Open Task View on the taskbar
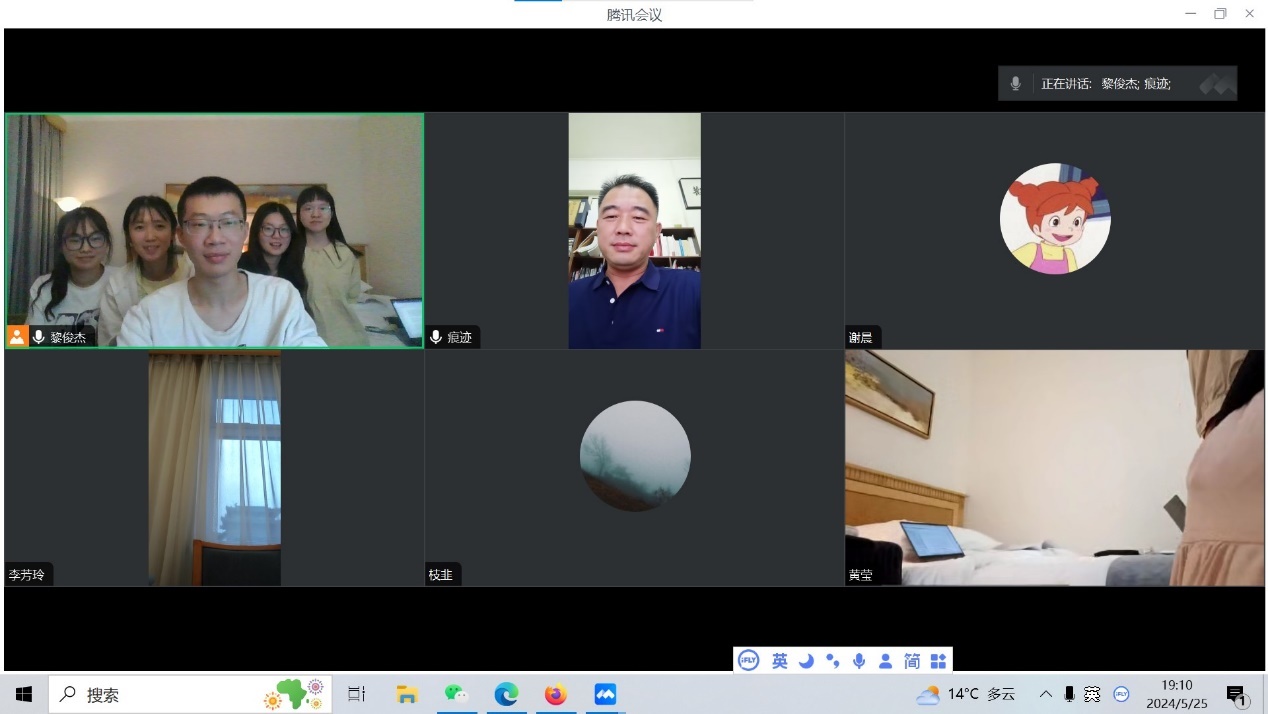The height and width of the screenshot is (714, 1268). pos(357,694)
